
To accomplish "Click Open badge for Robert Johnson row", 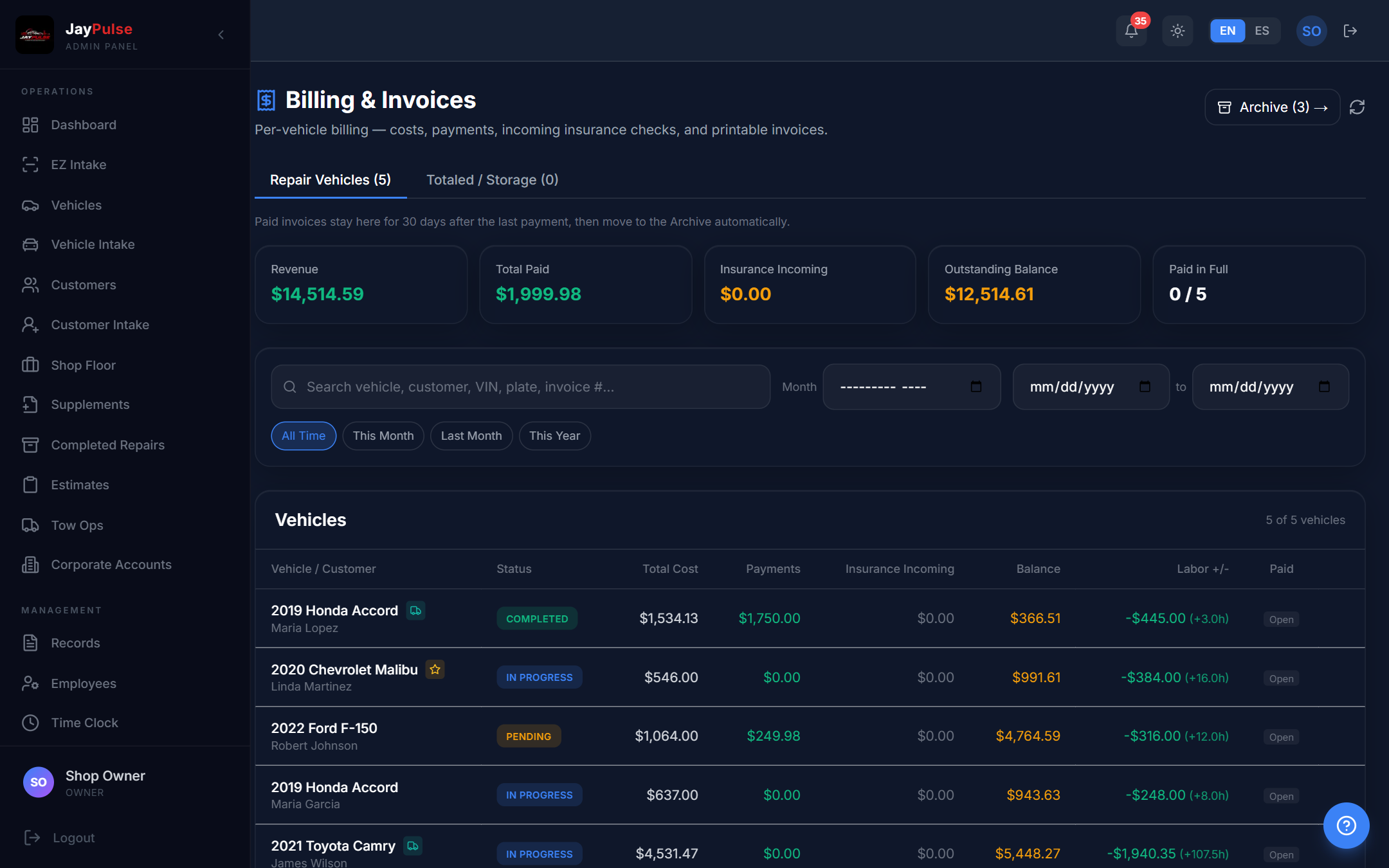I will pyautogui.click(x=1281, y=737).
